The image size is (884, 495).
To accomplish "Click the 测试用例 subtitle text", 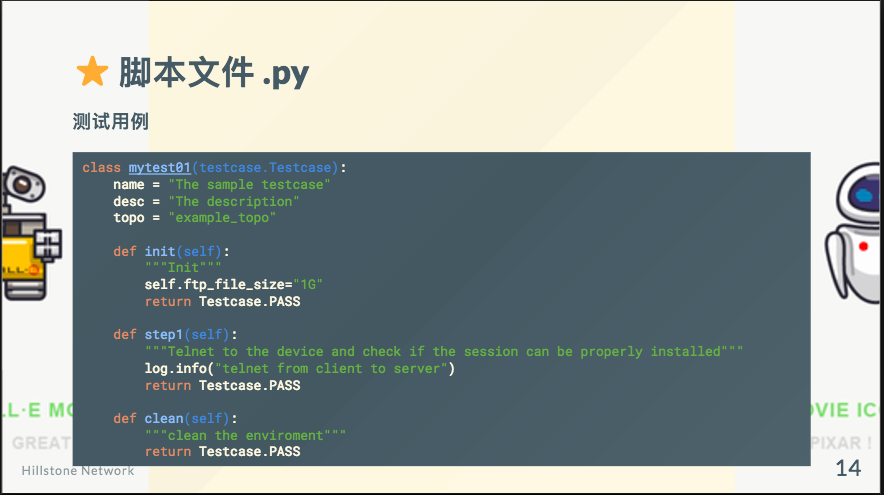I will coord(110,121).
